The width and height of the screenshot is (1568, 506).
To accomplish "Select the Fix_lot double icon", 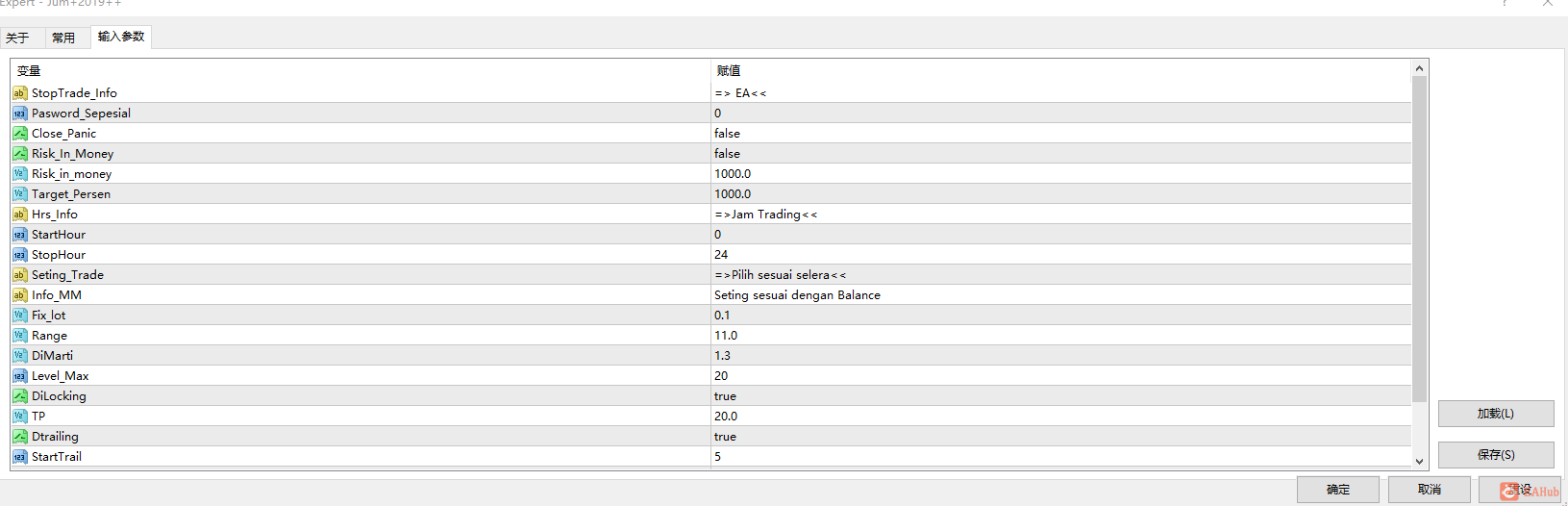I will click(20, 316).
